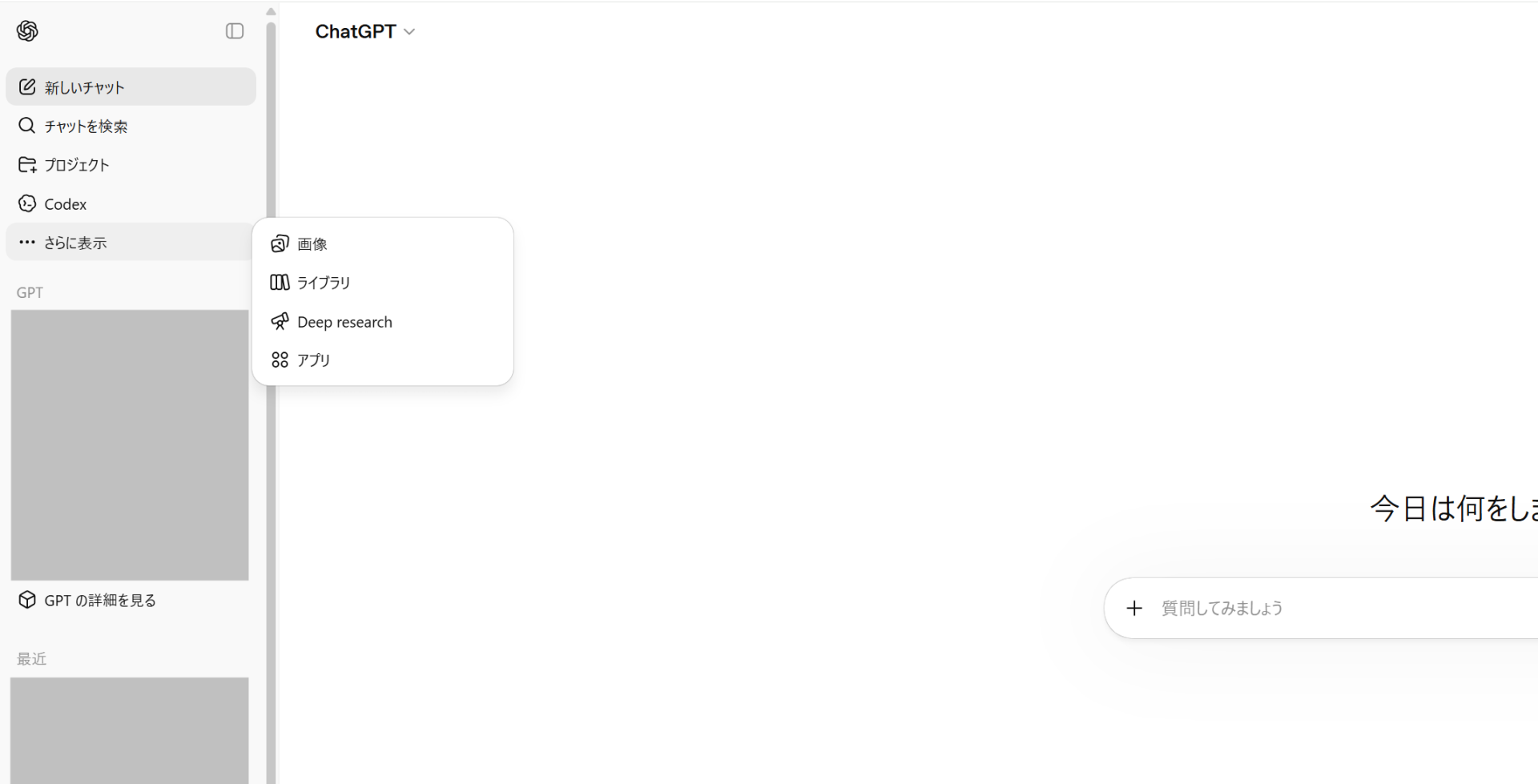Viewport: 1538px width, 784px height.
Task: Open the ChatGPT model dropdown
Action: tap(365, 32)
